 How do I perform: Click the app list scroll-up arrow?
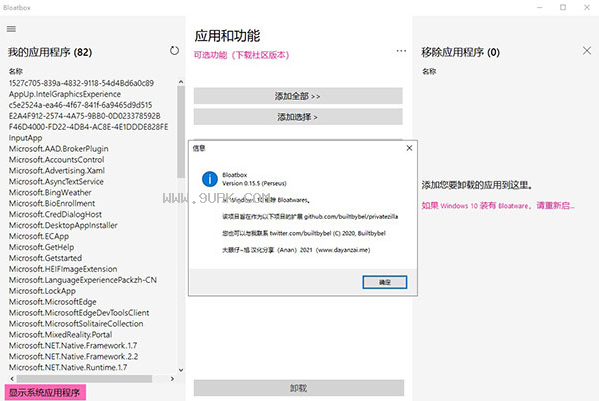(x=181, y=82)
